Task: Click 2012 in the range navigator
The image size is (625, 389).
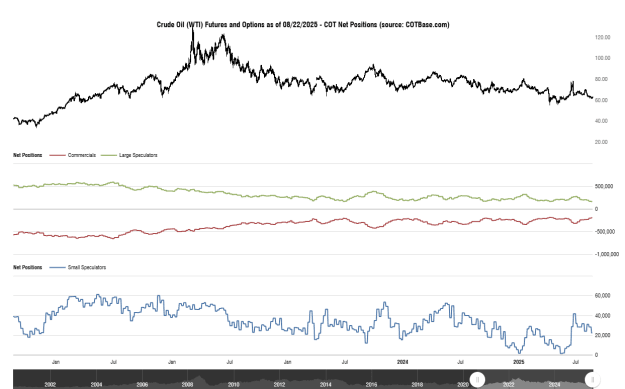Action: [x=279, y=385]
